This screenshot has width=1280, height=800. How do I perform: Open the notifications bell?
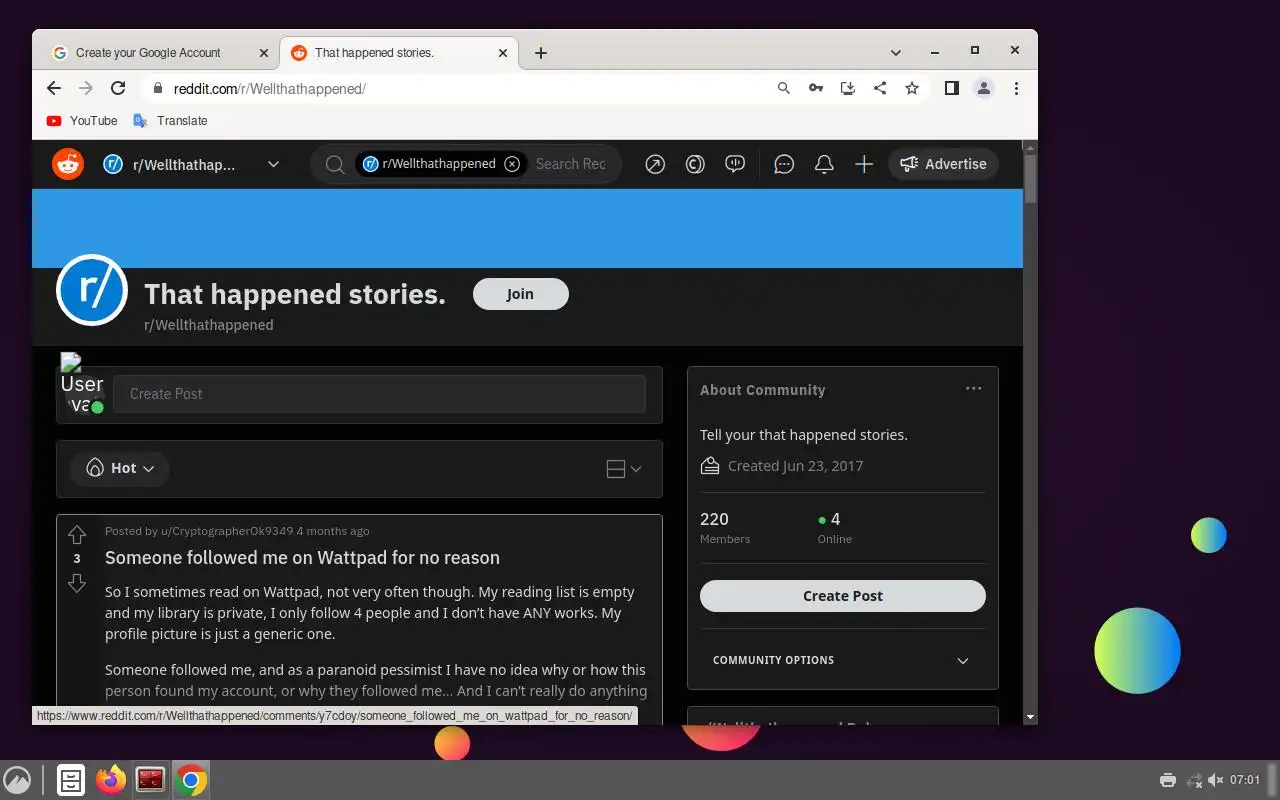click(x=824, y=164)
